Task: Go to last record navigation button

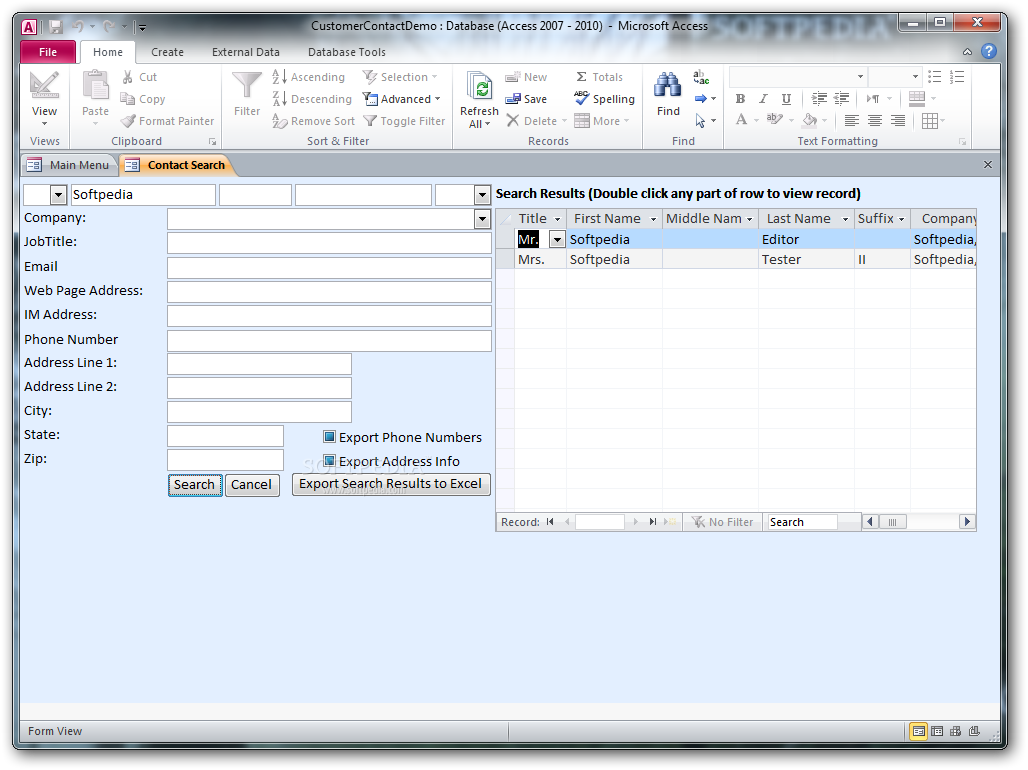Action: (x=652, y=521)
